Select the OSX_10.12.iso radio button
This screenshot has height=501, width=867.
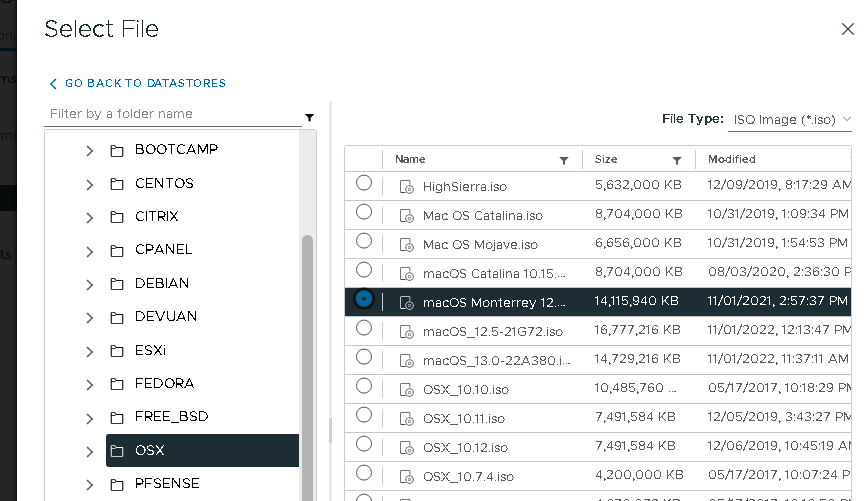click(364, 444)
